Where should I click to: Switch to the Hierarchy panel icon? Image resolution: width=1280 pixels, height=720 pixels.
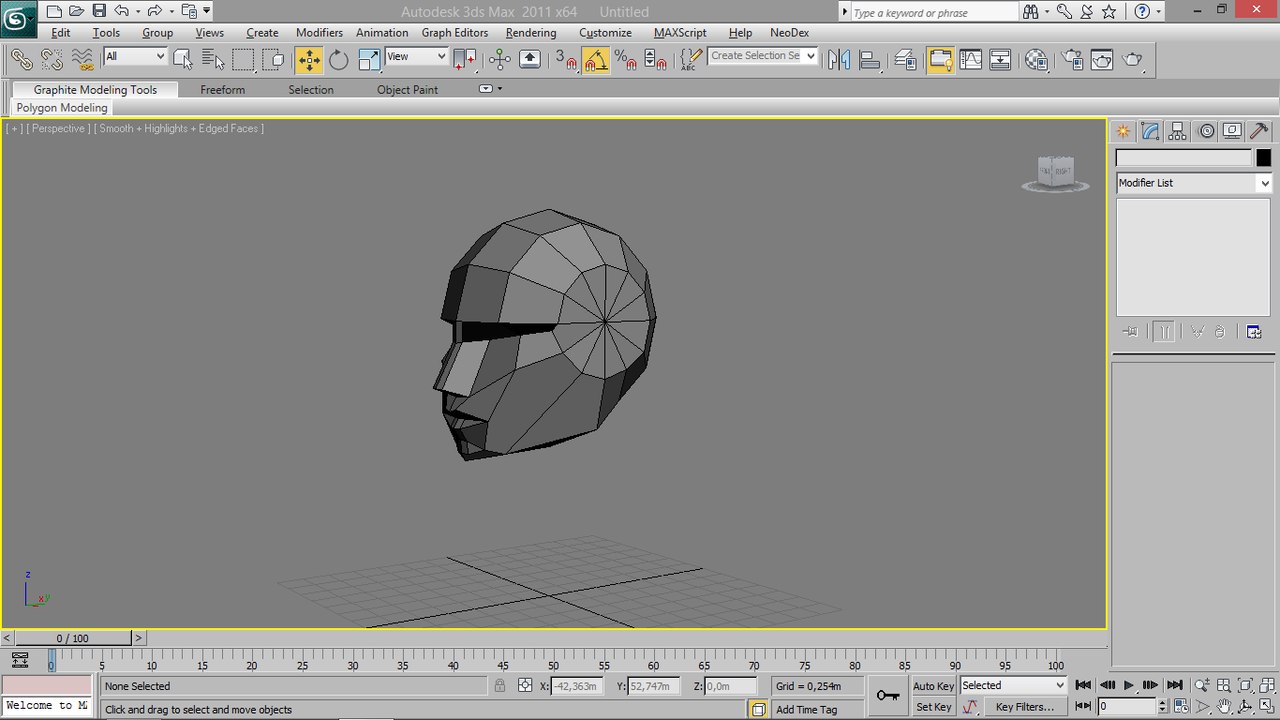point(1177,131)
